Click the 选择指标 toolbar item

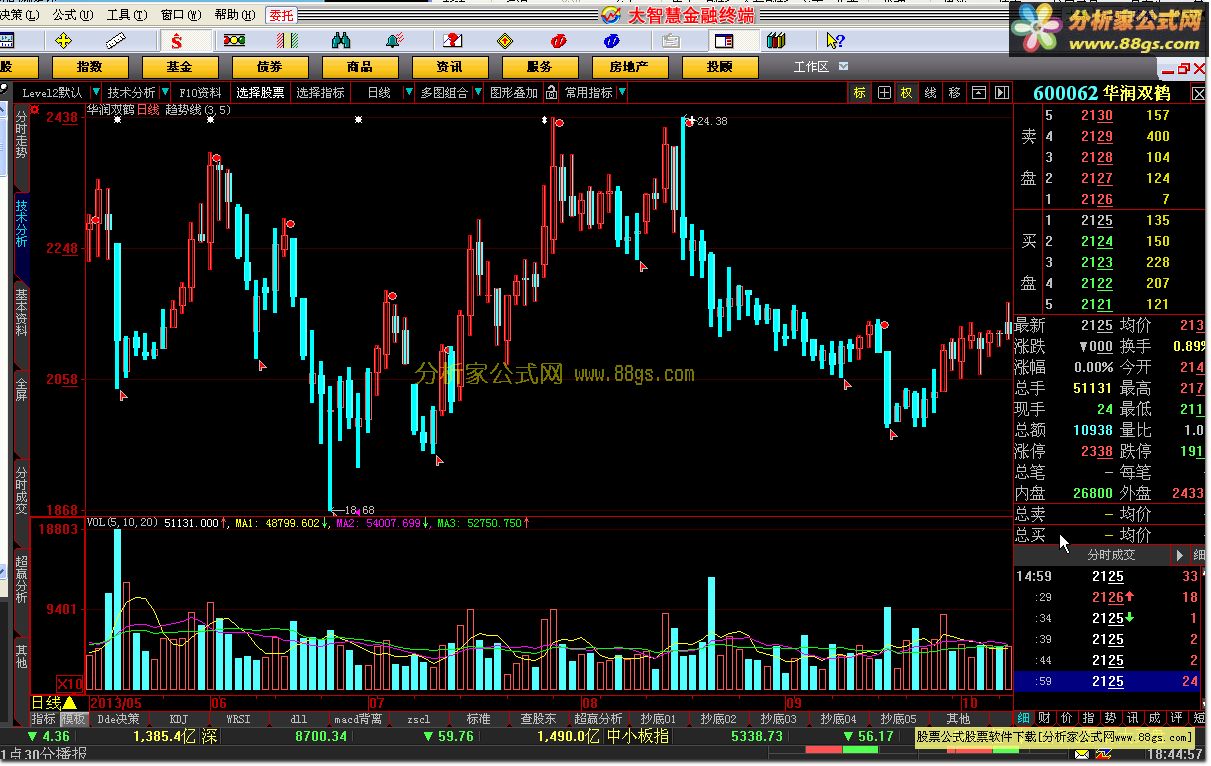pos(320,92)
